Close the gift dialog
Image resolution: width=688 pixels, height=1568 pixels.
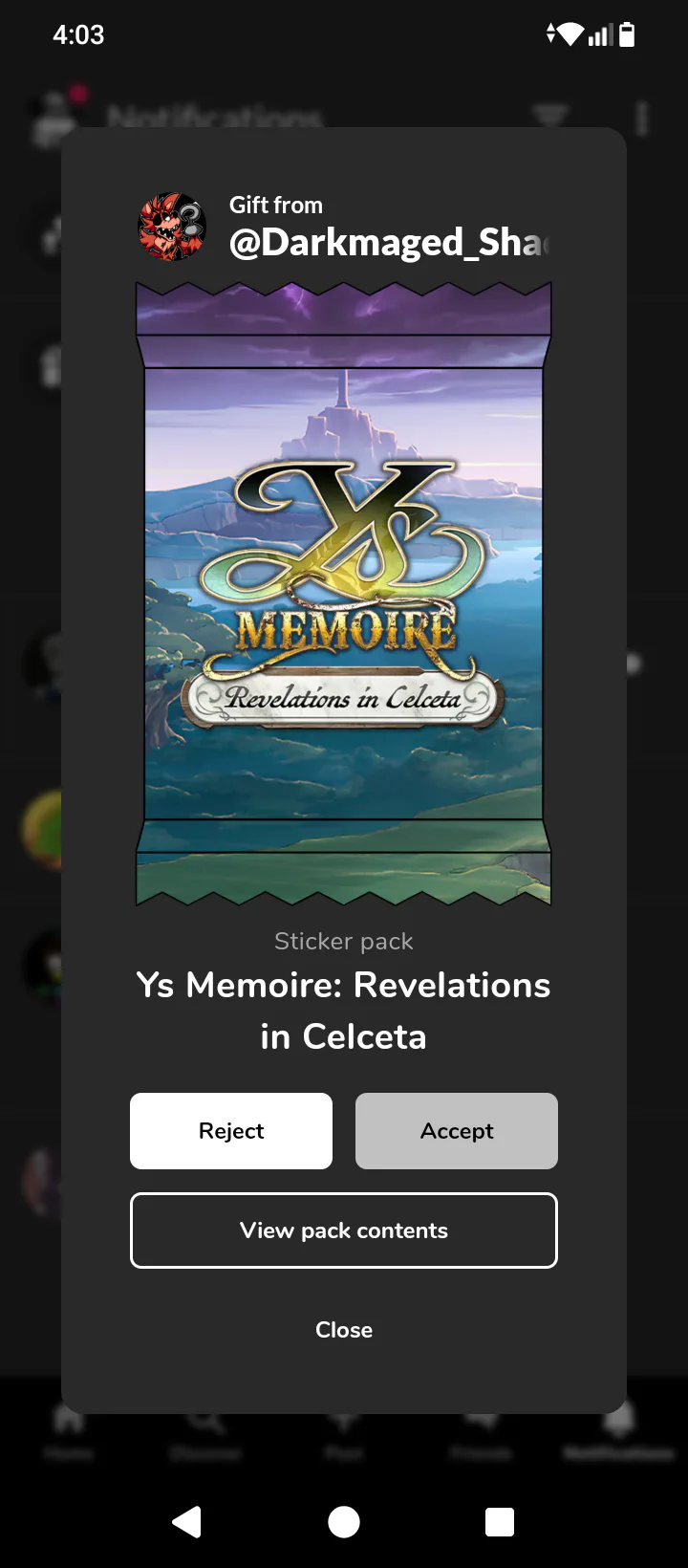click(344, 1330)
